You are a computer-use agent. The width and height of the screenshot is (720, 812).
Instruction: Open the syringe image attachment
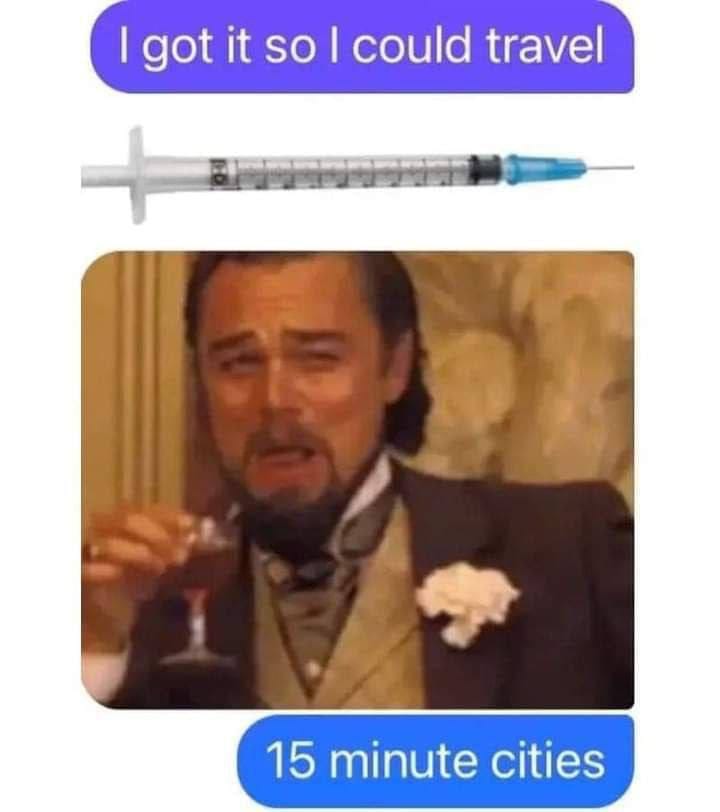tap(357, 175)
